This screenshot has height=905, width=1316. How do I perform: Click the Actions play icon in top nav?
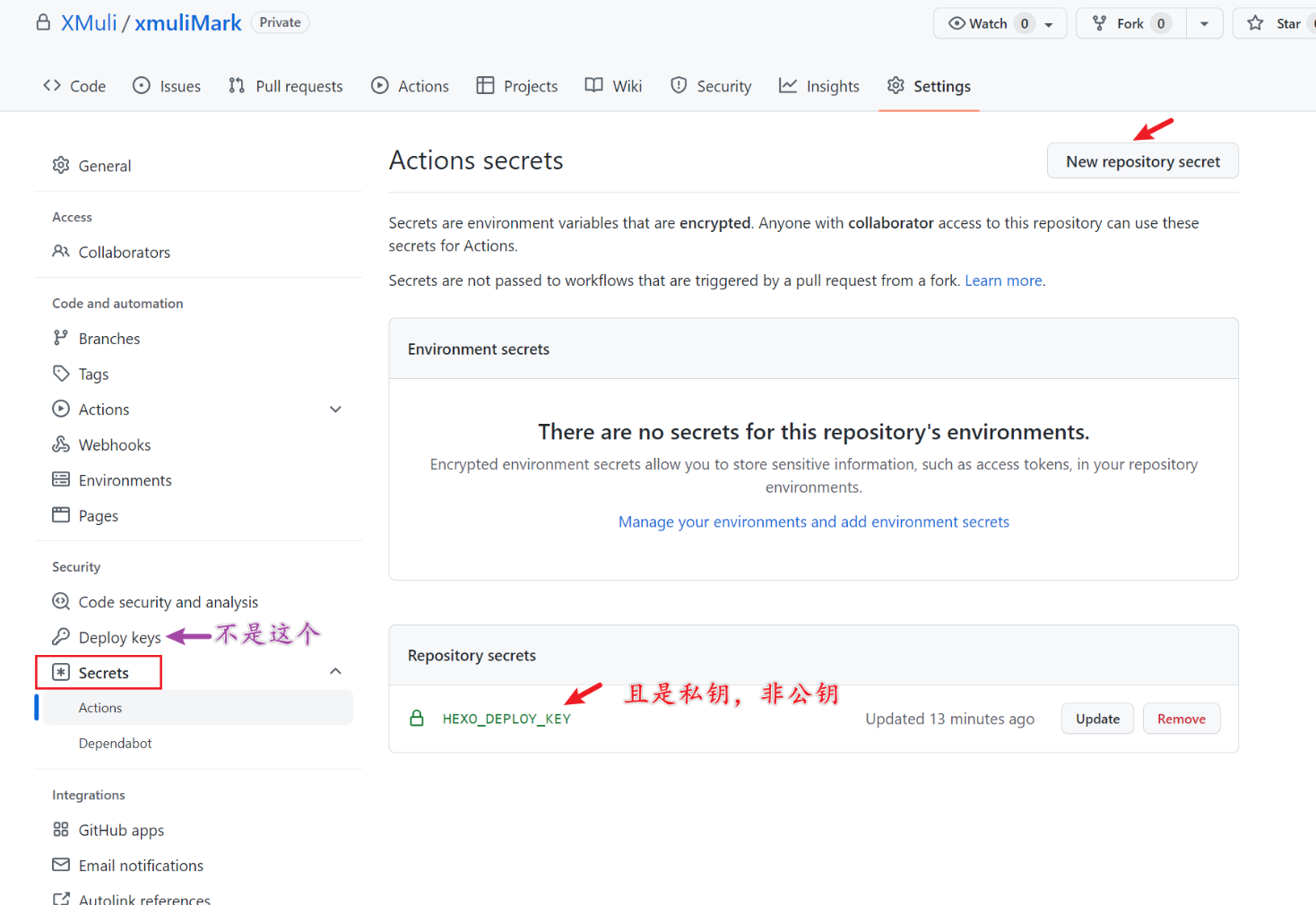pyautogui.click(x=380, y=85)
